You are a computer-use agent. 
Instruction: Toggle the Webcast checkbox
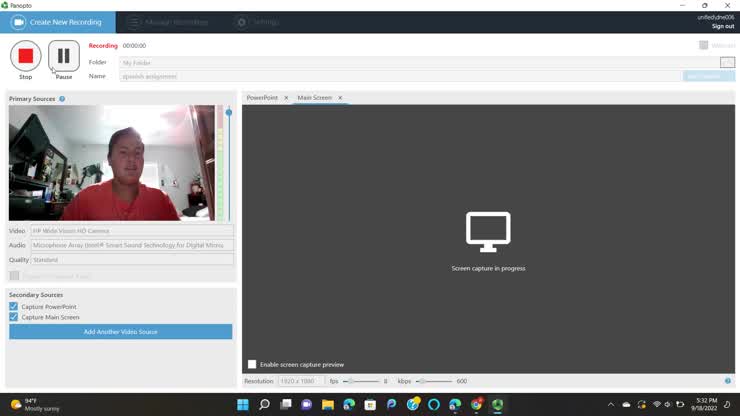[703, 45]
